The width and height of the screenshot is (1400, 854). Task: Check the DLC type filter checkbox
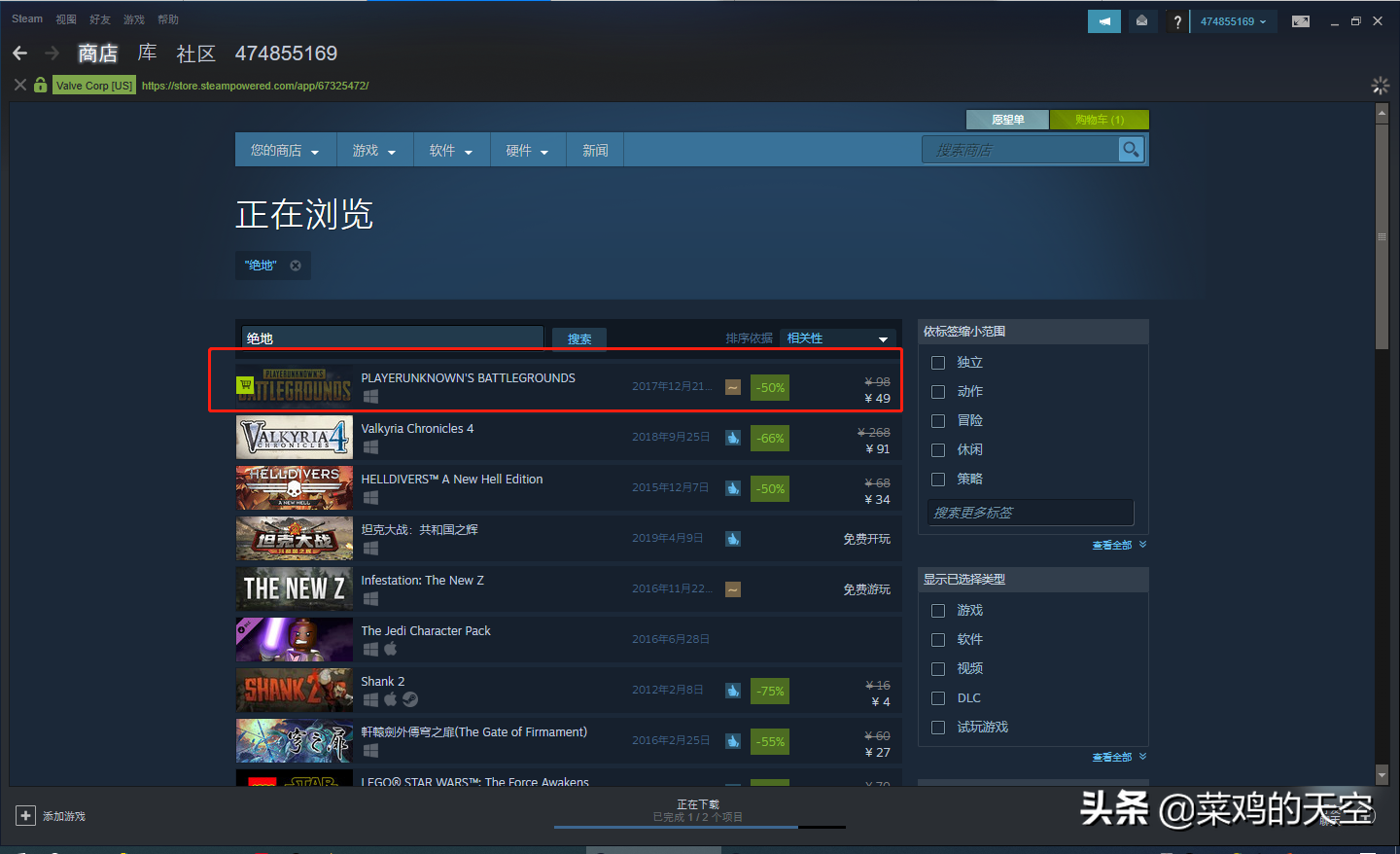938,698
